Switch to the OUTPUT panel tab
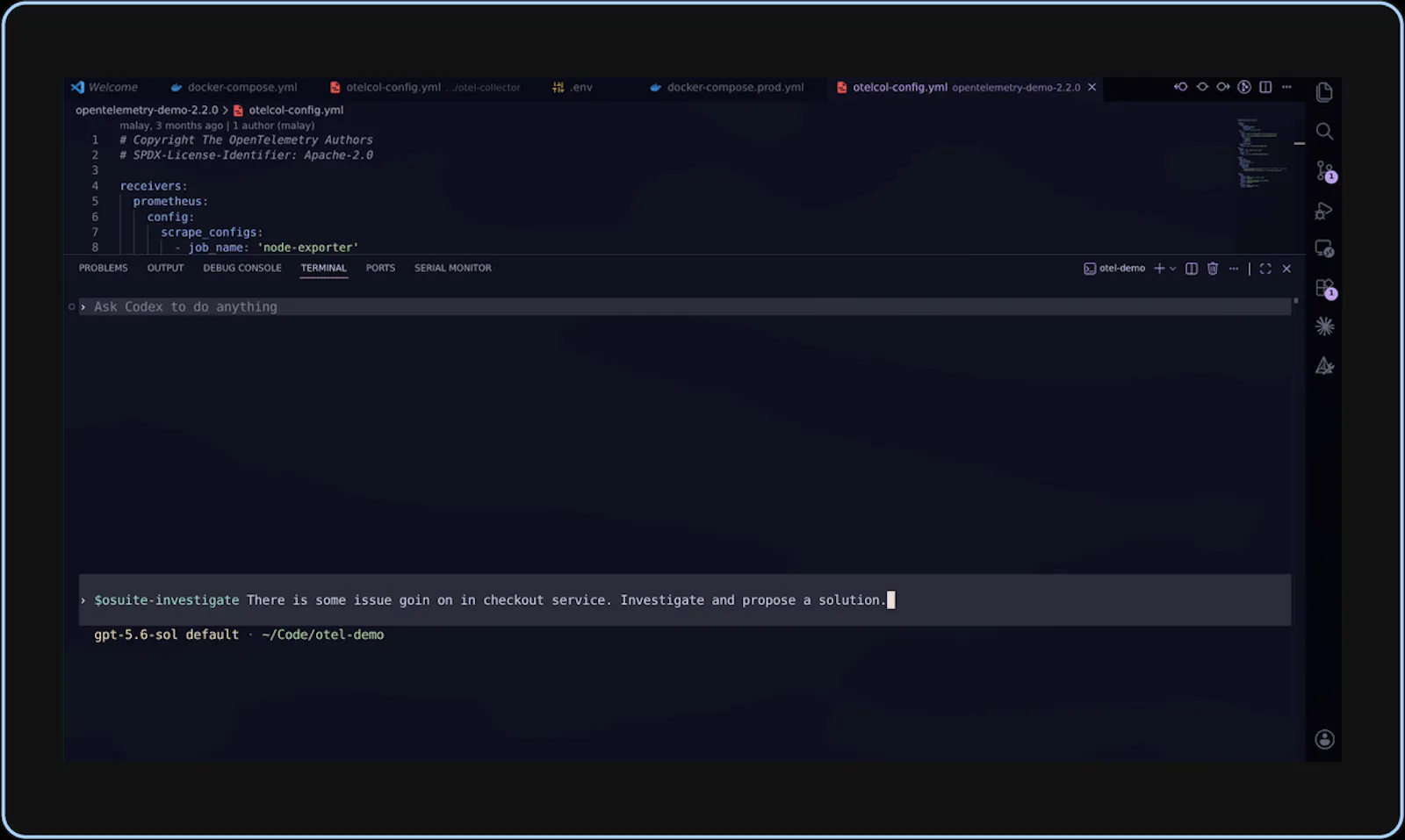The height and width of the screenshot is (840, 1405). tap(165, 269)
